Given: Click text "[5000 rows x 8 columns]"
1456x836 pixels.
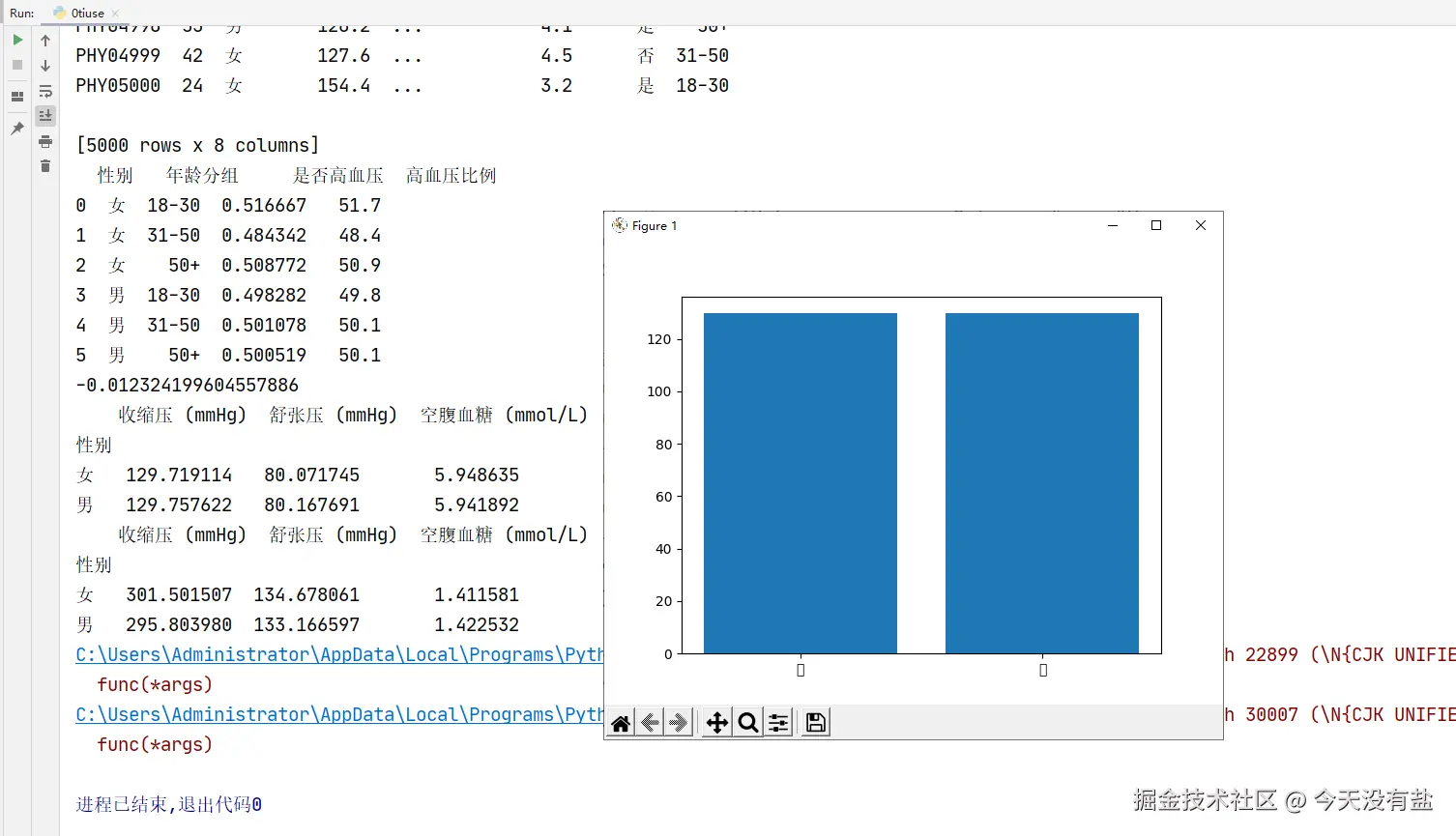Looking at the screenshot, I should [198, 145].
